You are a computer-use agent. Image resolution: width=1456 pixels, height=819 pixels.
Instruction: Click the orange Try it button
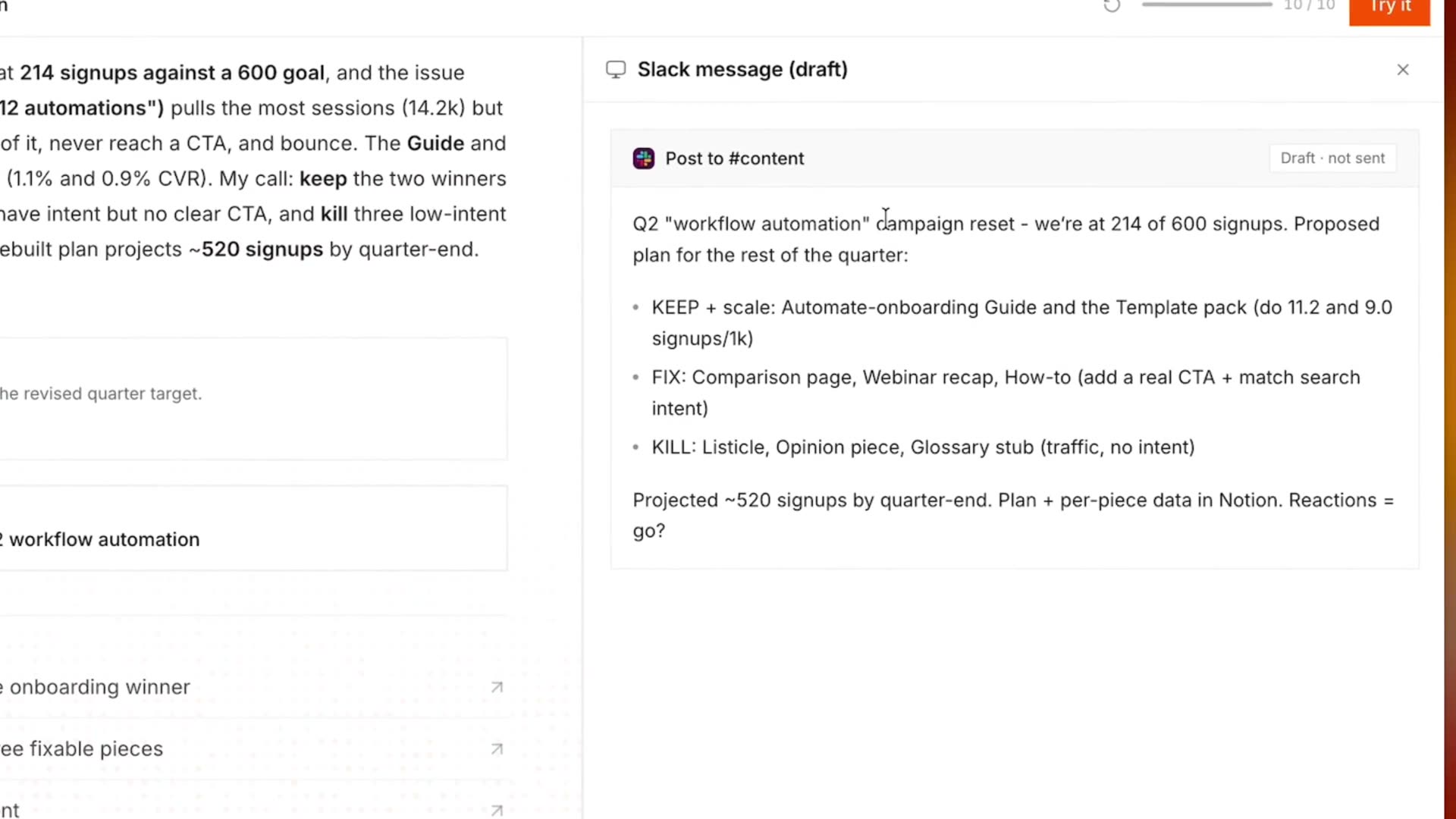pyautogui.click(x=1389, y=11)
